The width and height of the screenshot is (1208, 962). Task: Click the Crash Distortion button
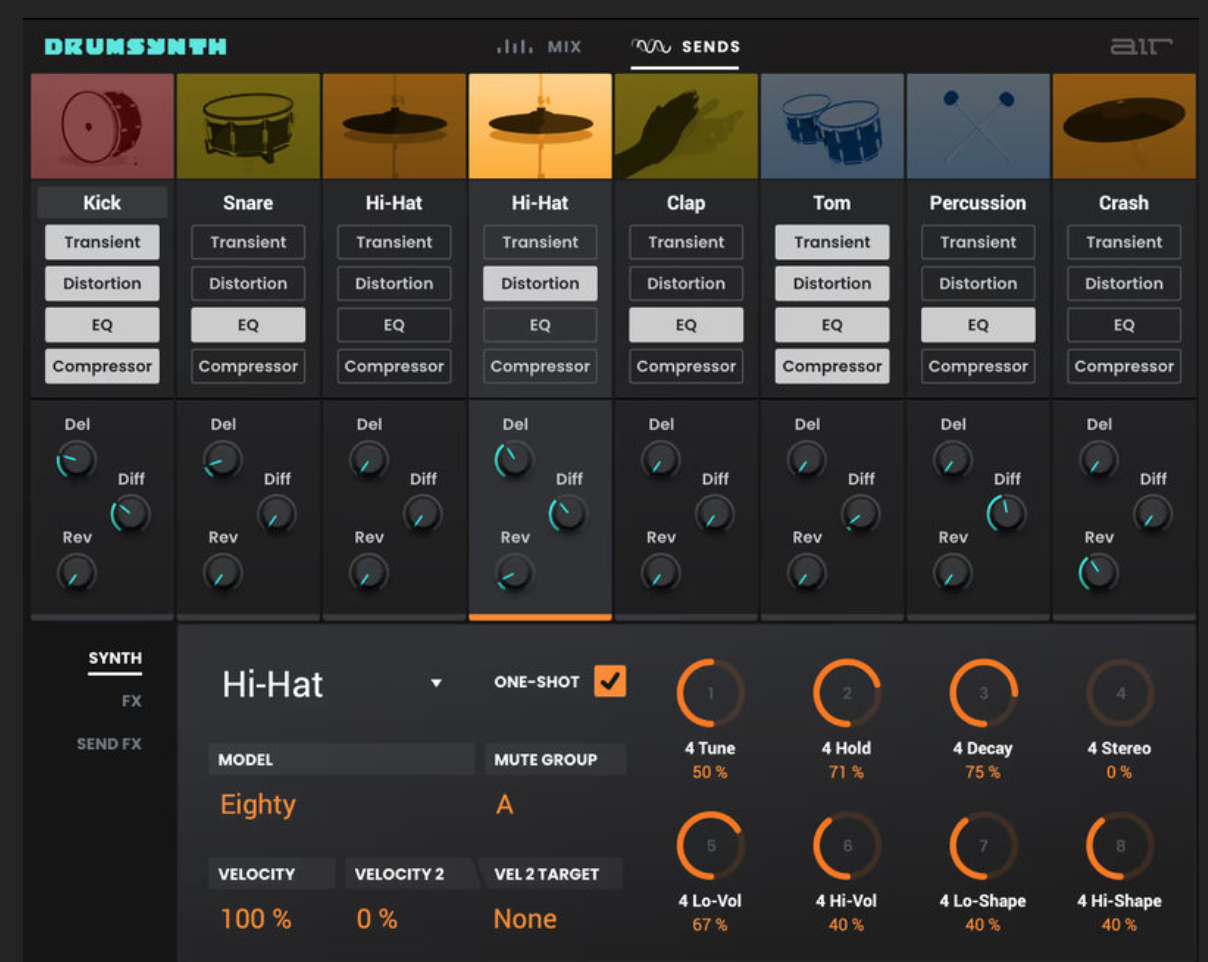click(1124, 283)
